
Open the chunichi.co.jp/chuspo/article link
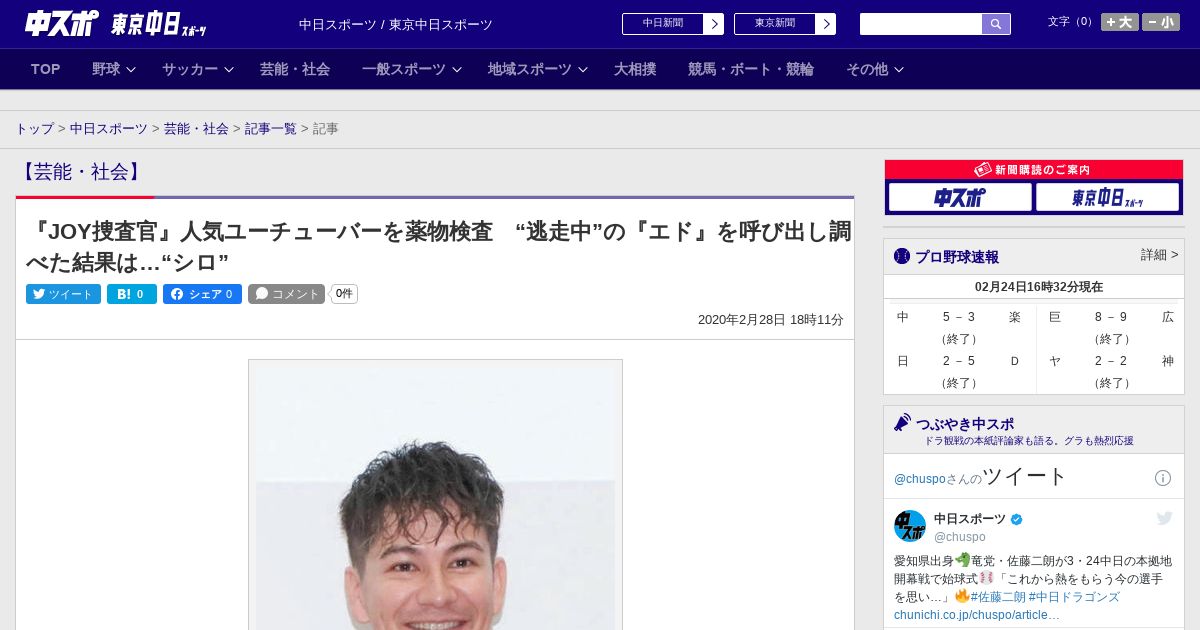click(x=976, y=614)
